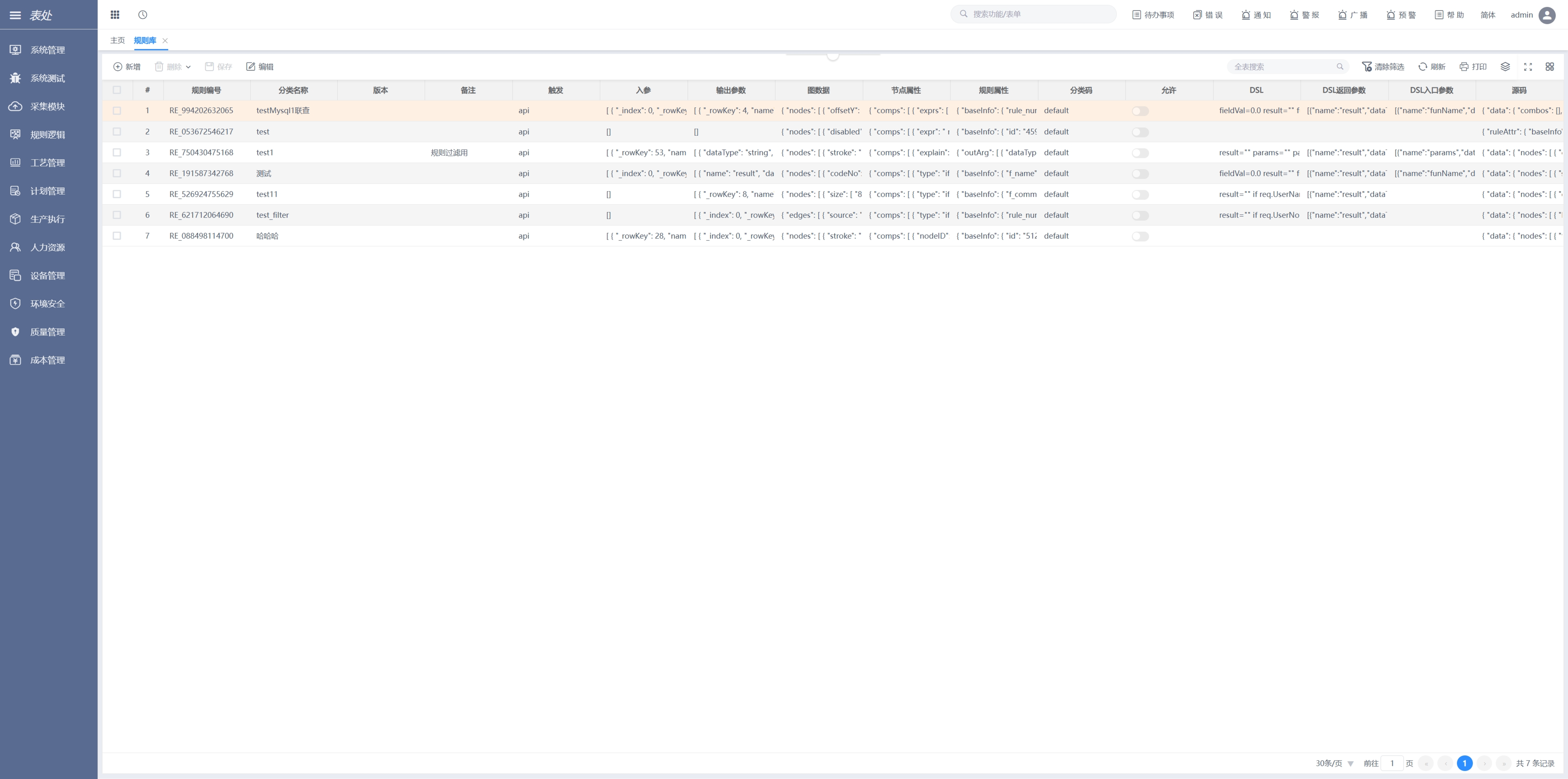
Task: Open 质量管理 sidebar item
Action: (x=49, y=332)
